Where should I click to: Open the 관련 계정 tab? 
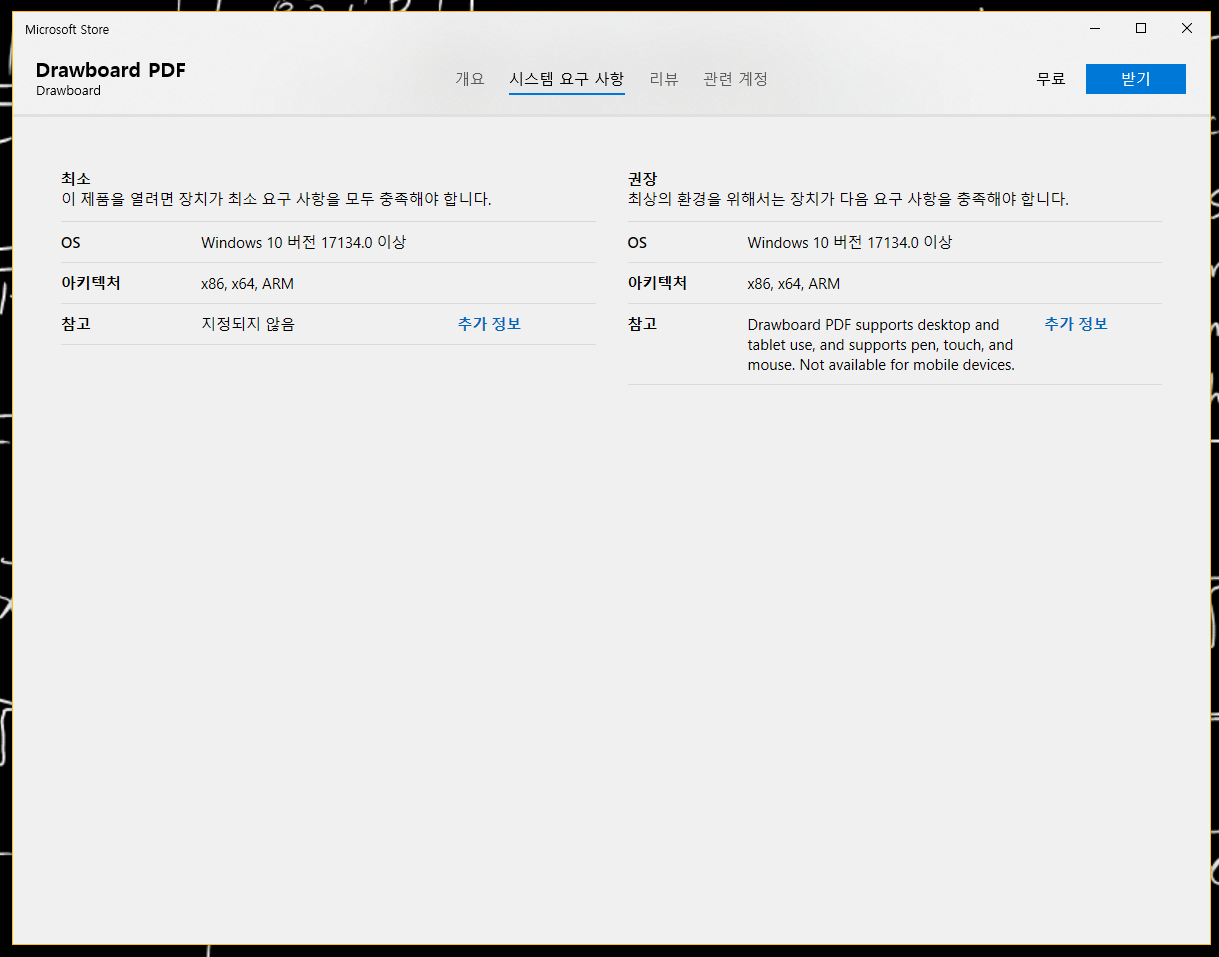click(x=736, y=79)
